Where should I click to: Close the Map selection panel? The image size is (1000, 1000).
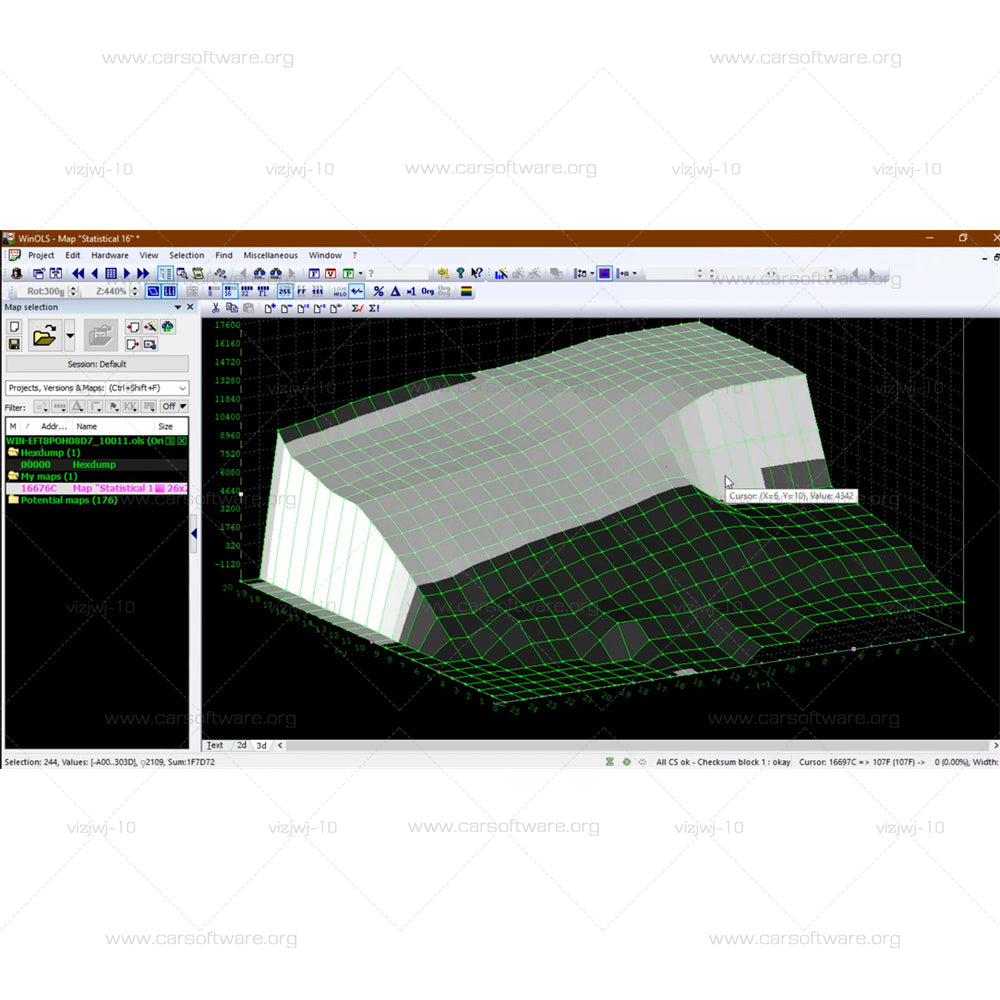point(190,307)
